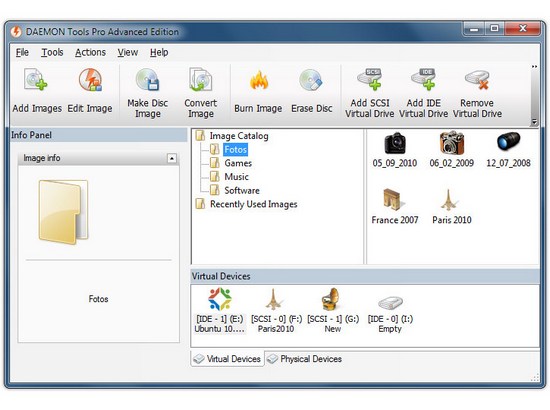
Task: Close the DAEMON Tools window
Action: tap(523, 29)
